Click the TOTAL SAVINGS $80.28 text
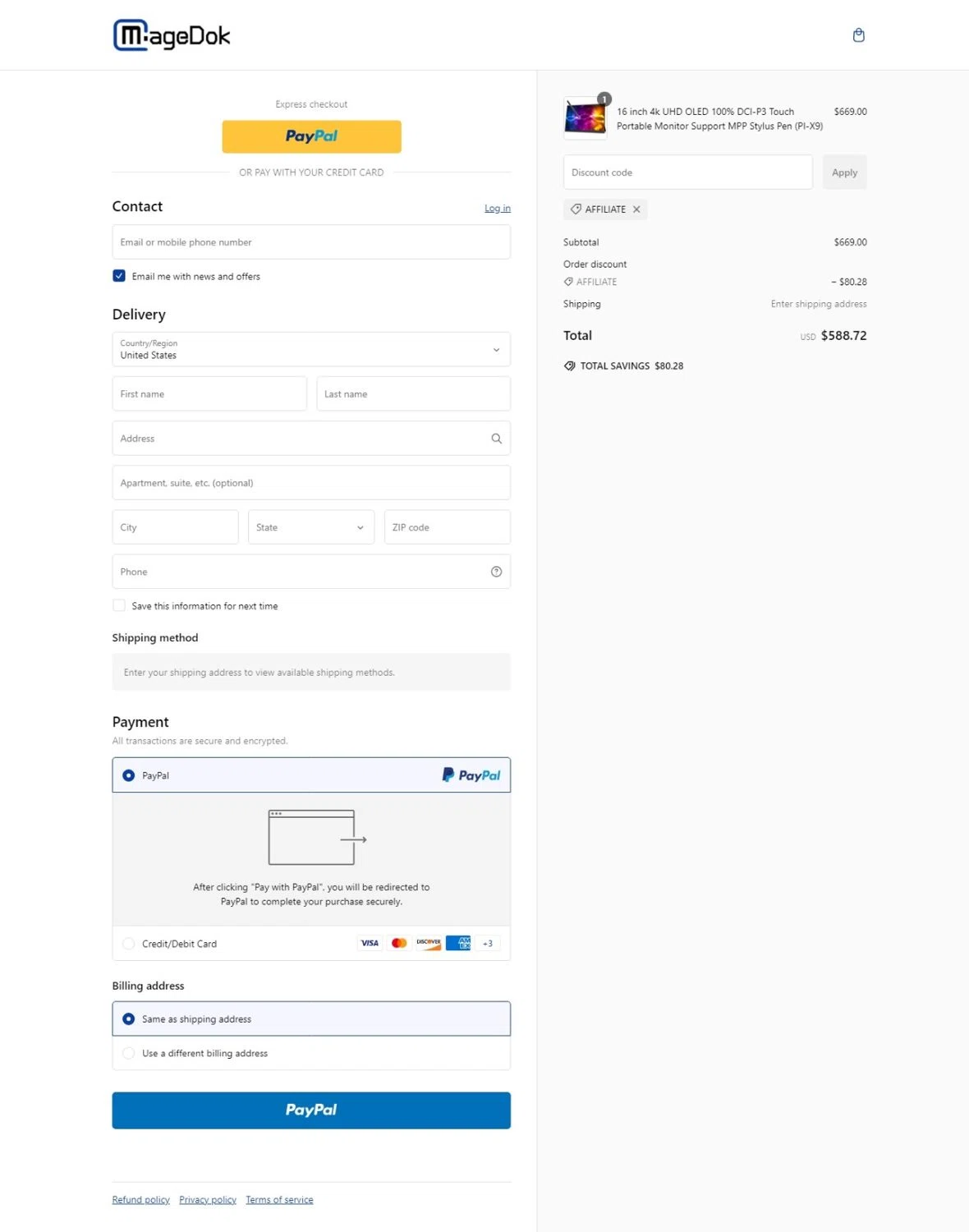The width and height of the screenshot is (969, 1232). point(631,366)
